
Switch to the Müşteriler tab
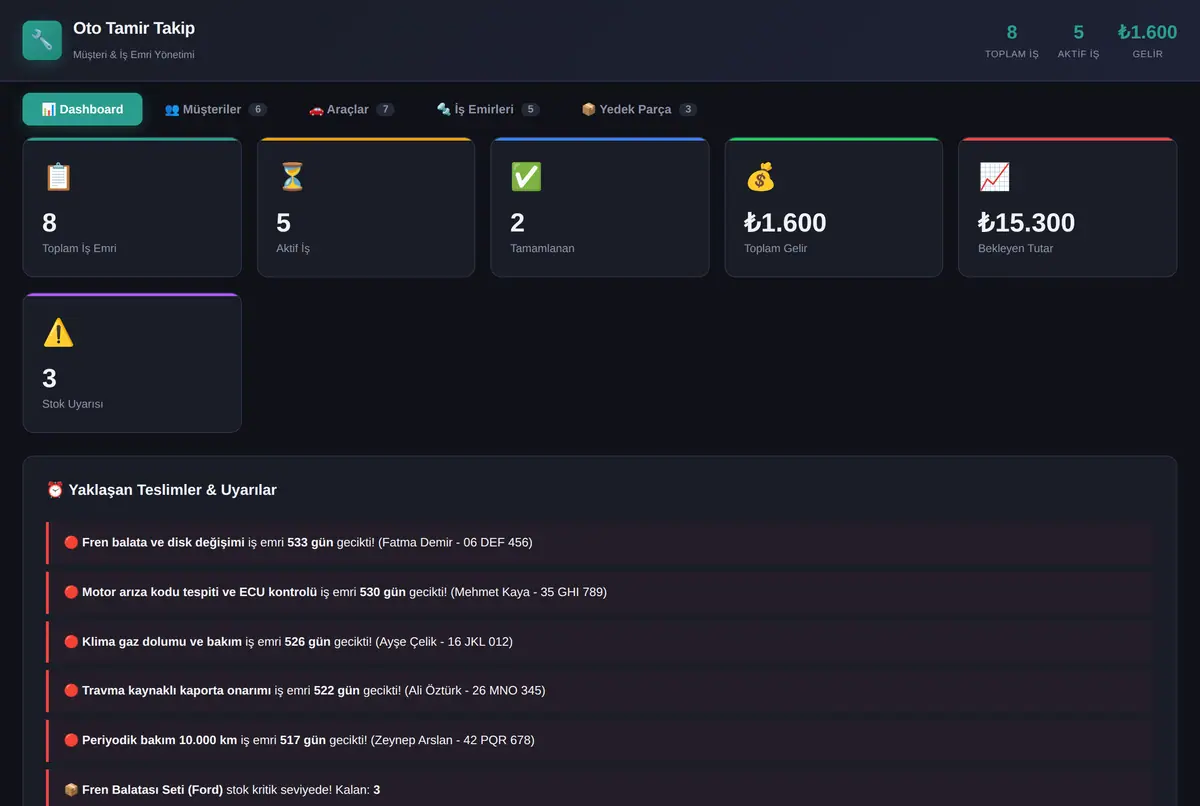(215, 109)
